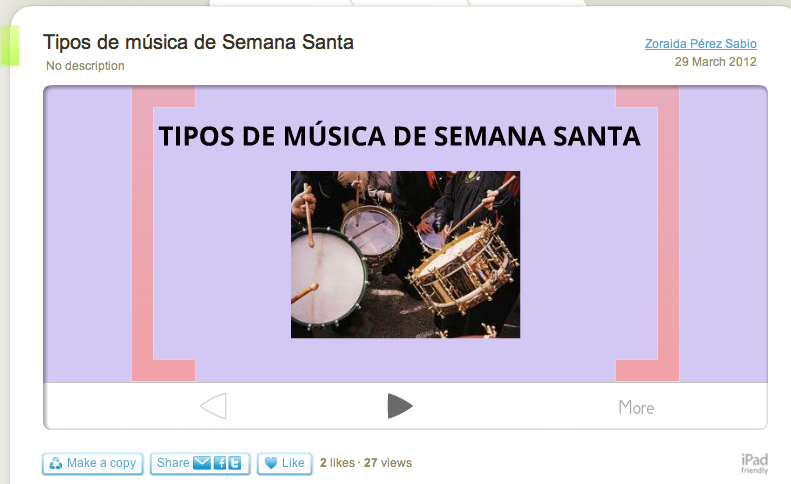Open the More options menu
791x484 pixels.
pos(636,407)
